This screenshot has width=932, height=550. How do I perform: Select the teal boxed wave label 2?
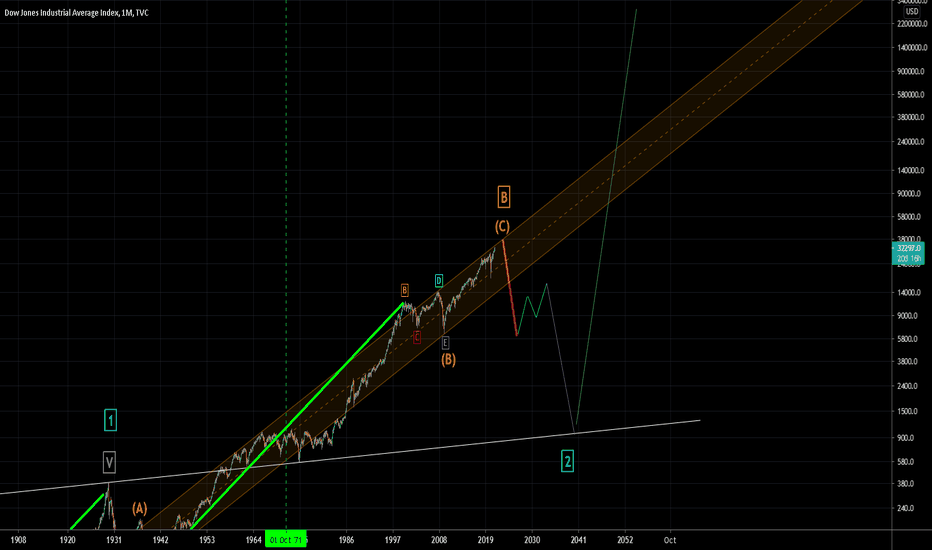click(568, 461)
